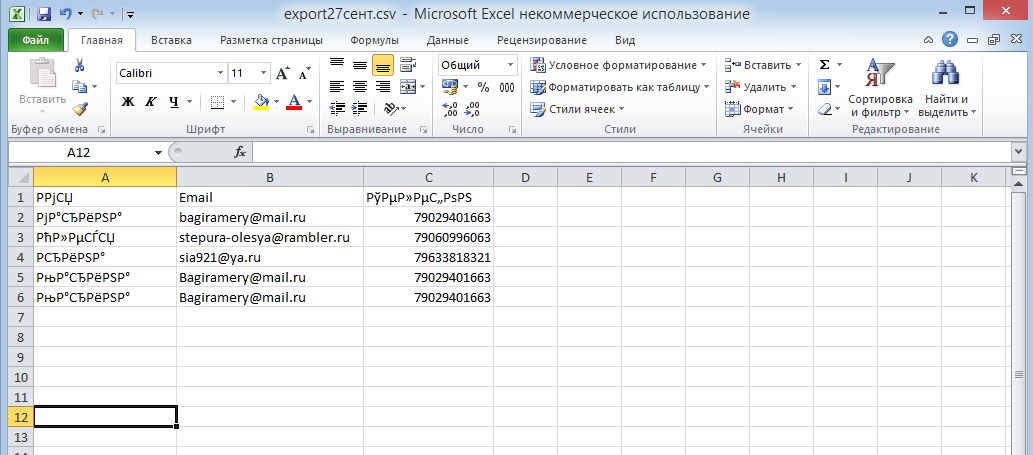Click the percent style icon
Image resolution: width=1033 pixels, height=455 pixels.
point(482,87)
